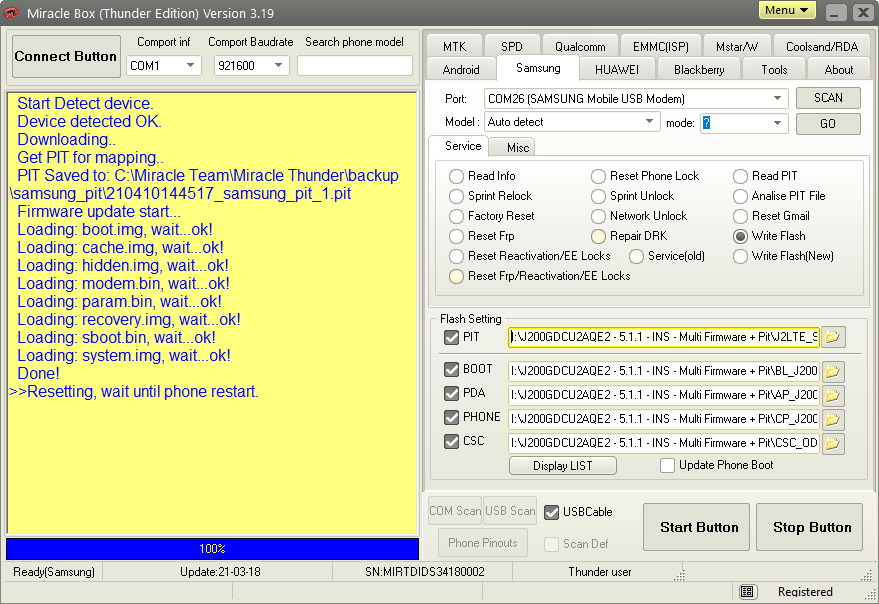Browse for the PHONE file folder icon
The image size is (879, 604).
click(833, 419)
